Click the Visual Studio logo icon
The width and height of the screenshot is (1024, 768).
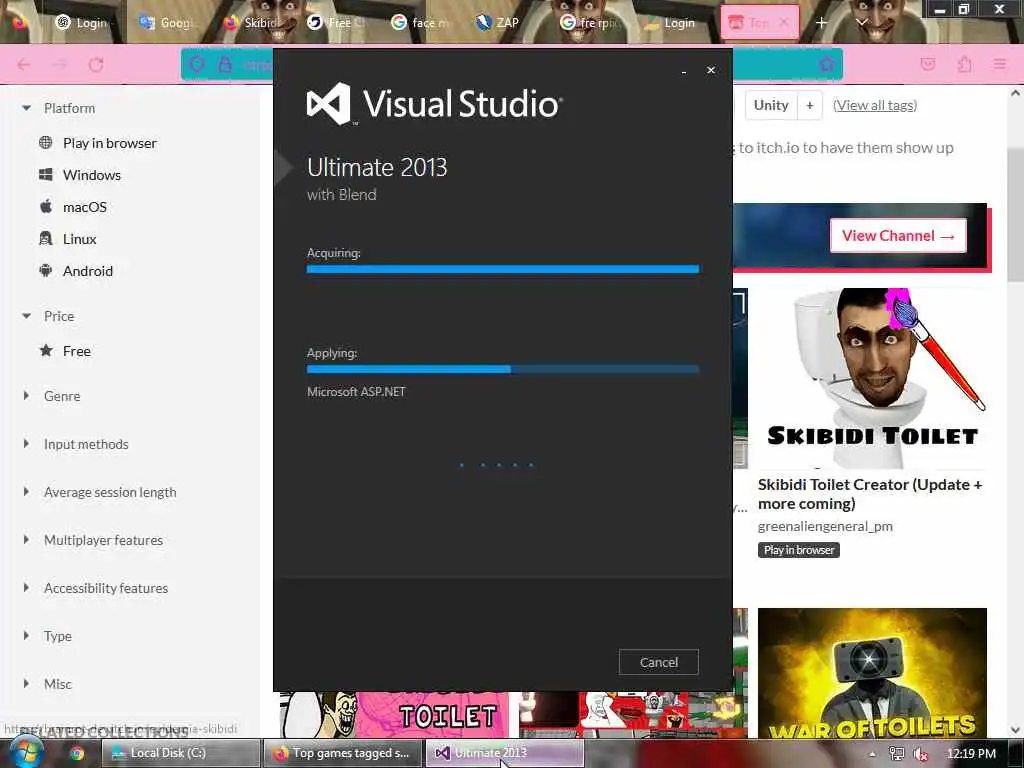(x=328, y=103)
